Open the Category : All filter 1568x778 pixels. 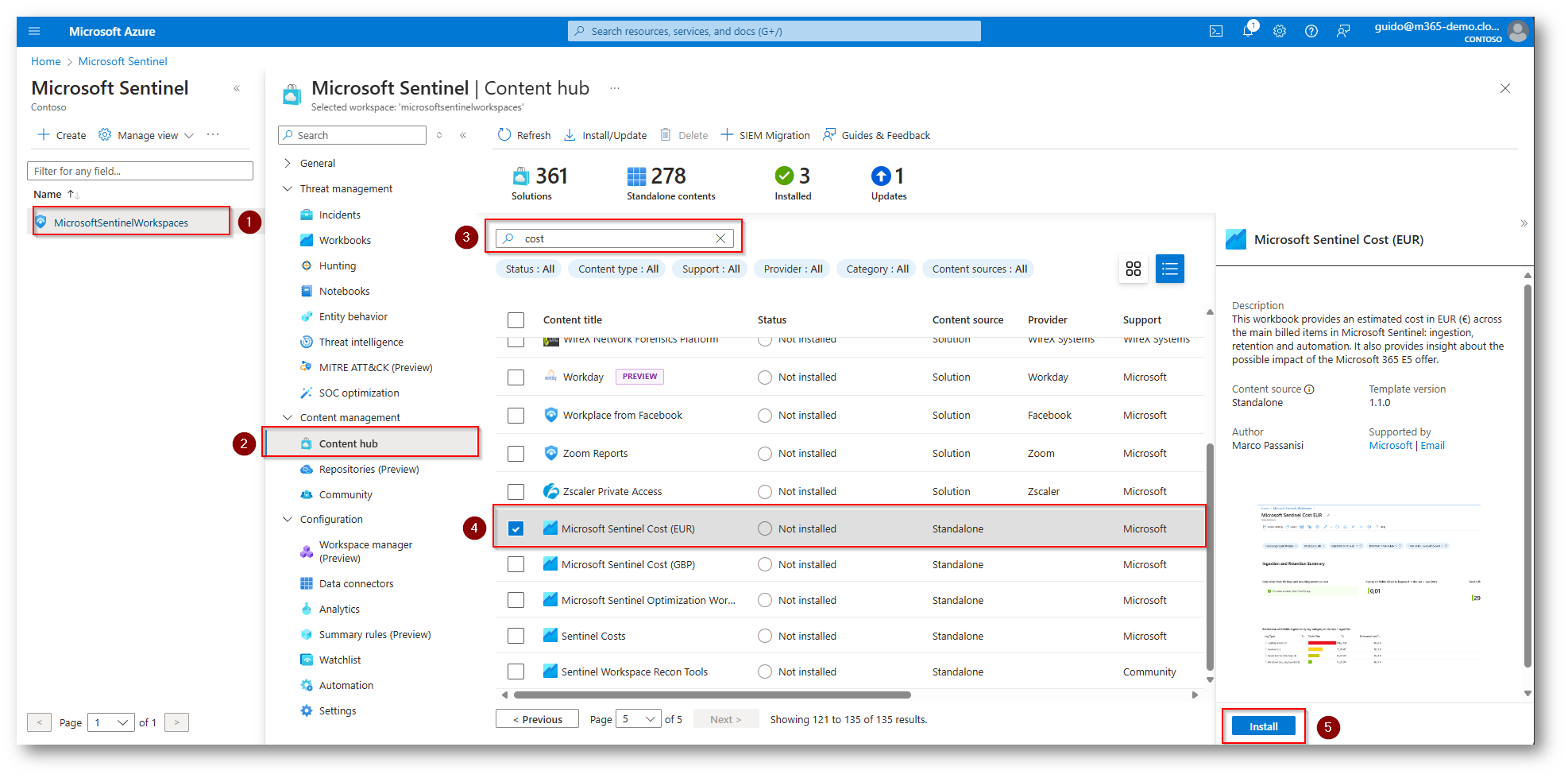pyautogui.click(x=877, y=269)
